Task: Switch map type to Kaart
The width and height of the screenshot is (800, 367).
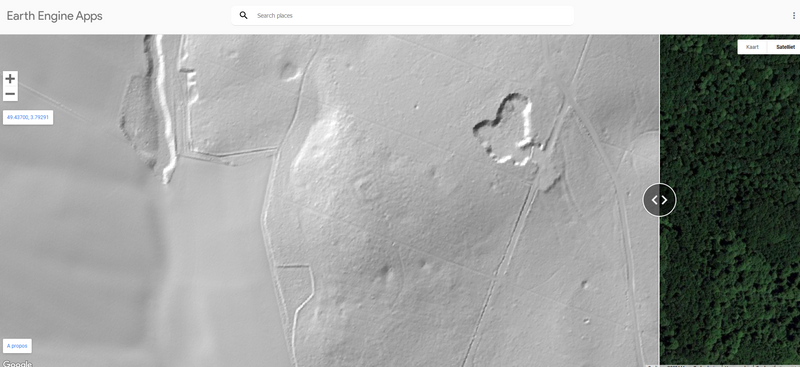Action: point(753,47)
